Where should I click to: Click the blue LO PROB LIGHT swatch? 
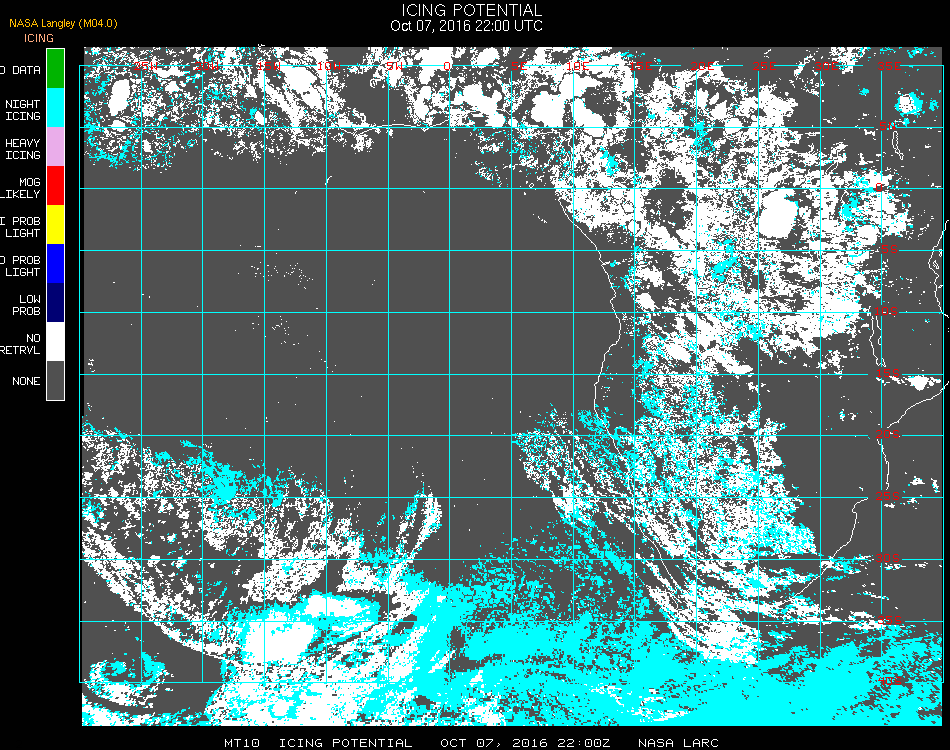point(55,264)
